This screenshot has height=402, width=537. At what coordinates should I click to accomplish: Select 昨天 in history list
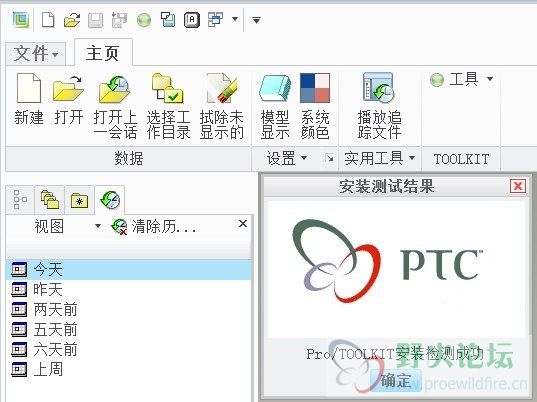pyautogui.click(x=129, y=290)
